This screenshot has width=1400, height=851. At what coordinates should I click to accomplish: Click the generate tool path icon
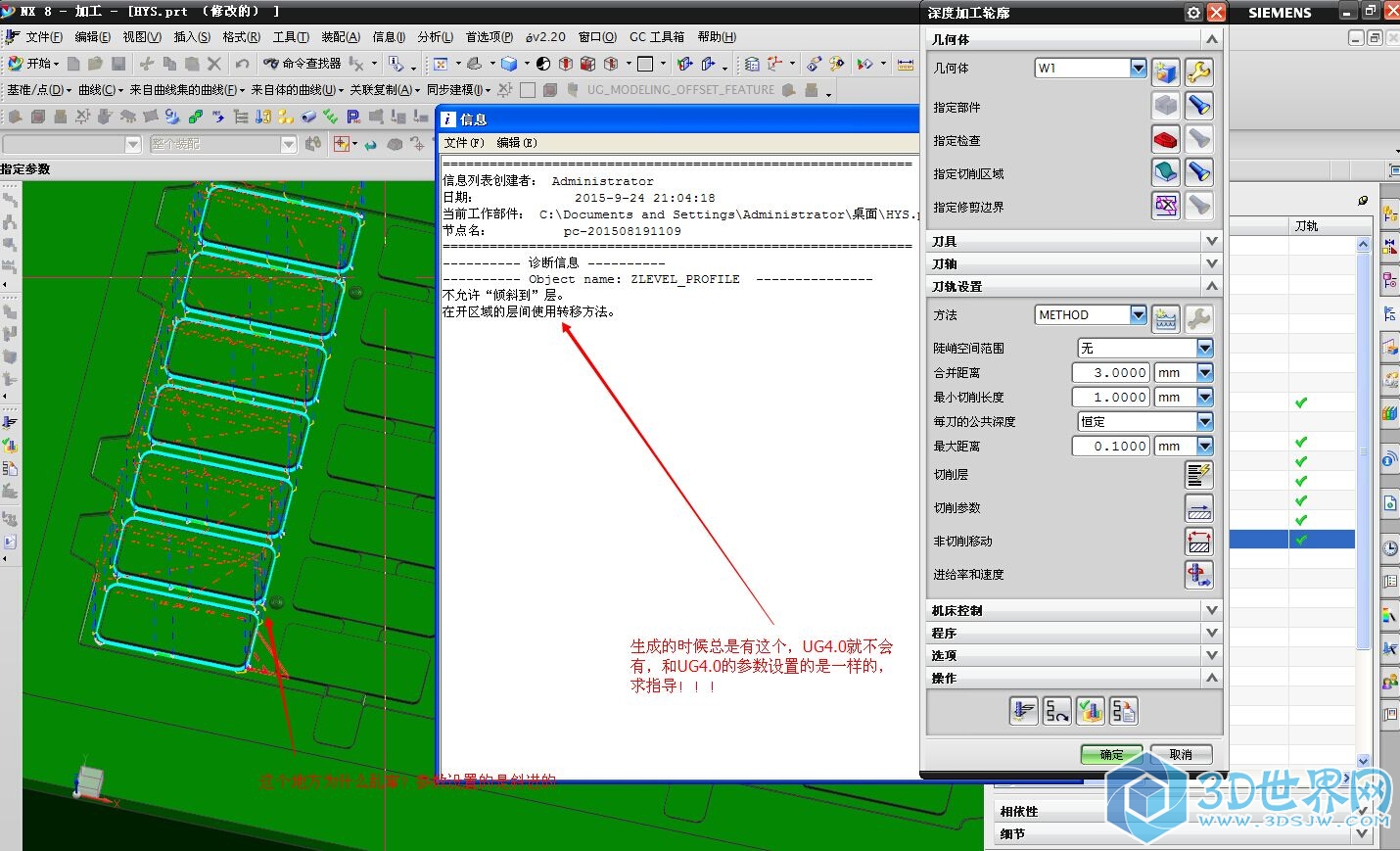[1024, 711]
